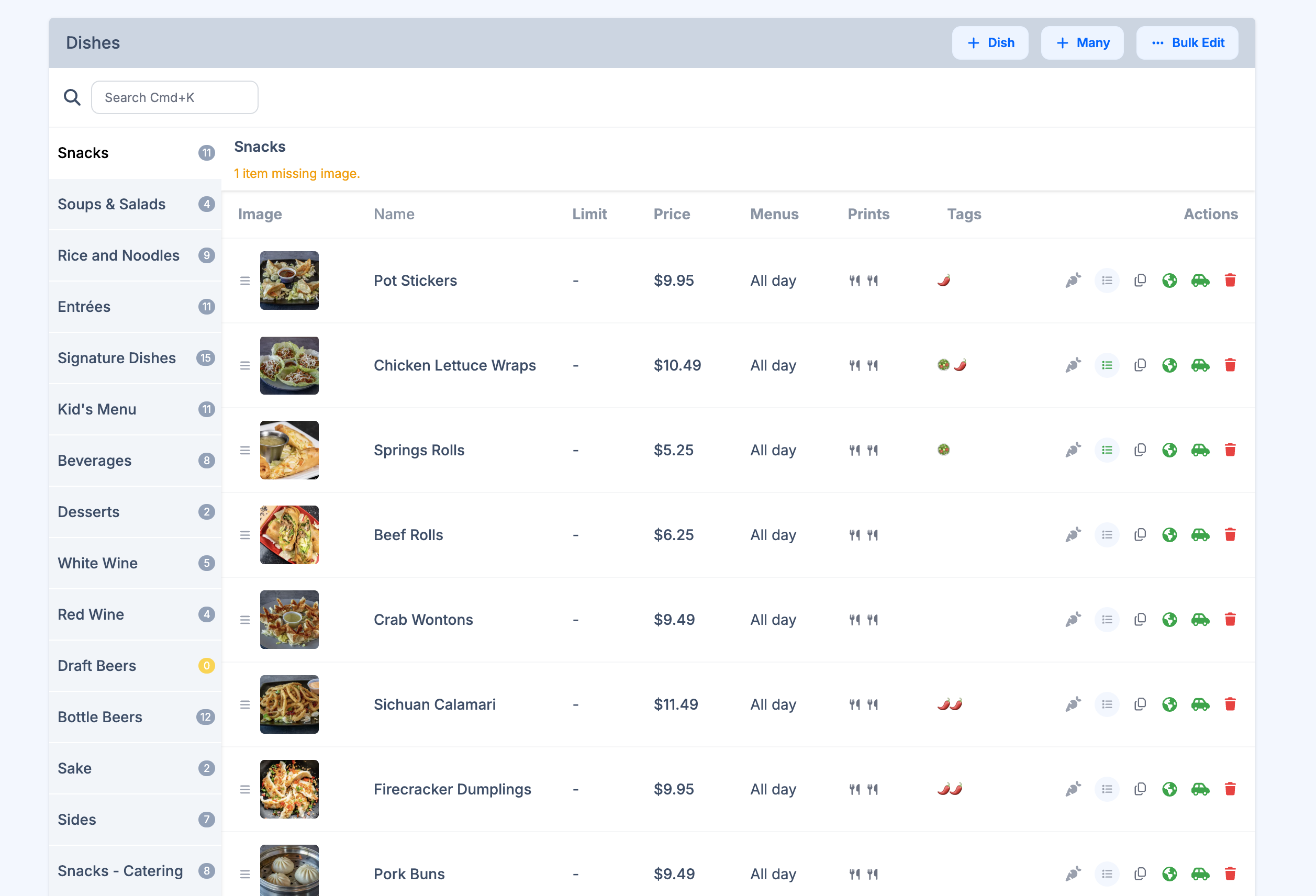This screenshot has height=896, width=1316.
Task: Add a new dish with the Dish button
Action: [x=990, y=42]
